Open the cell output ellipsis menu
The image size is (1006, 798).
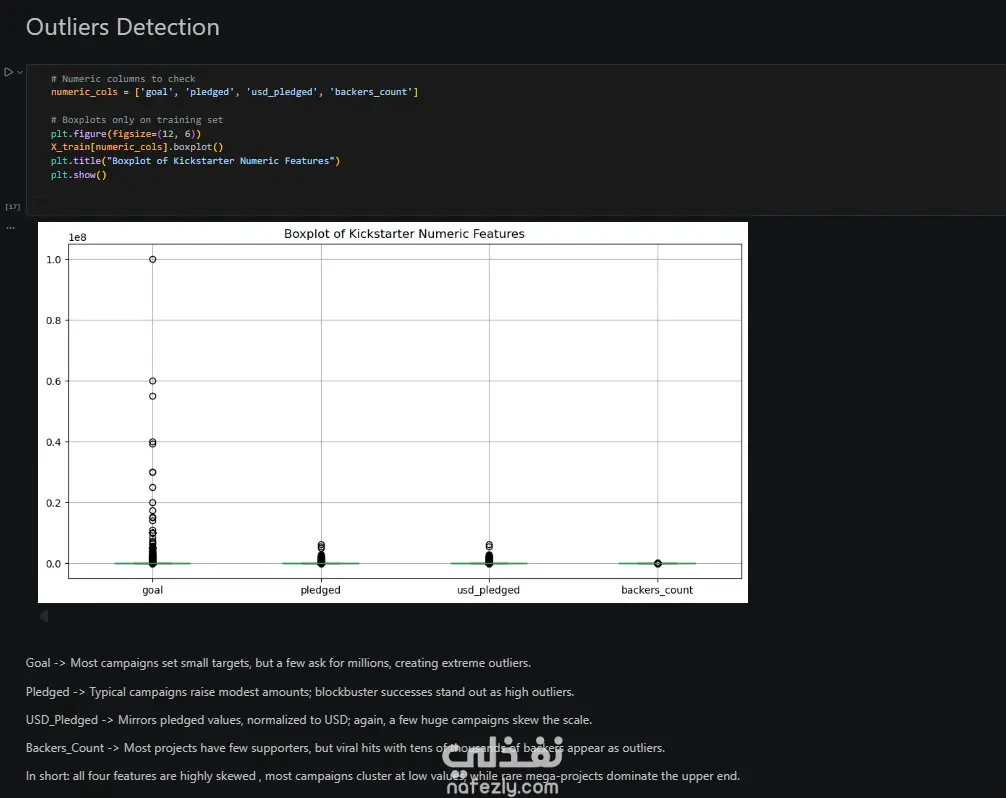(10, 228)
